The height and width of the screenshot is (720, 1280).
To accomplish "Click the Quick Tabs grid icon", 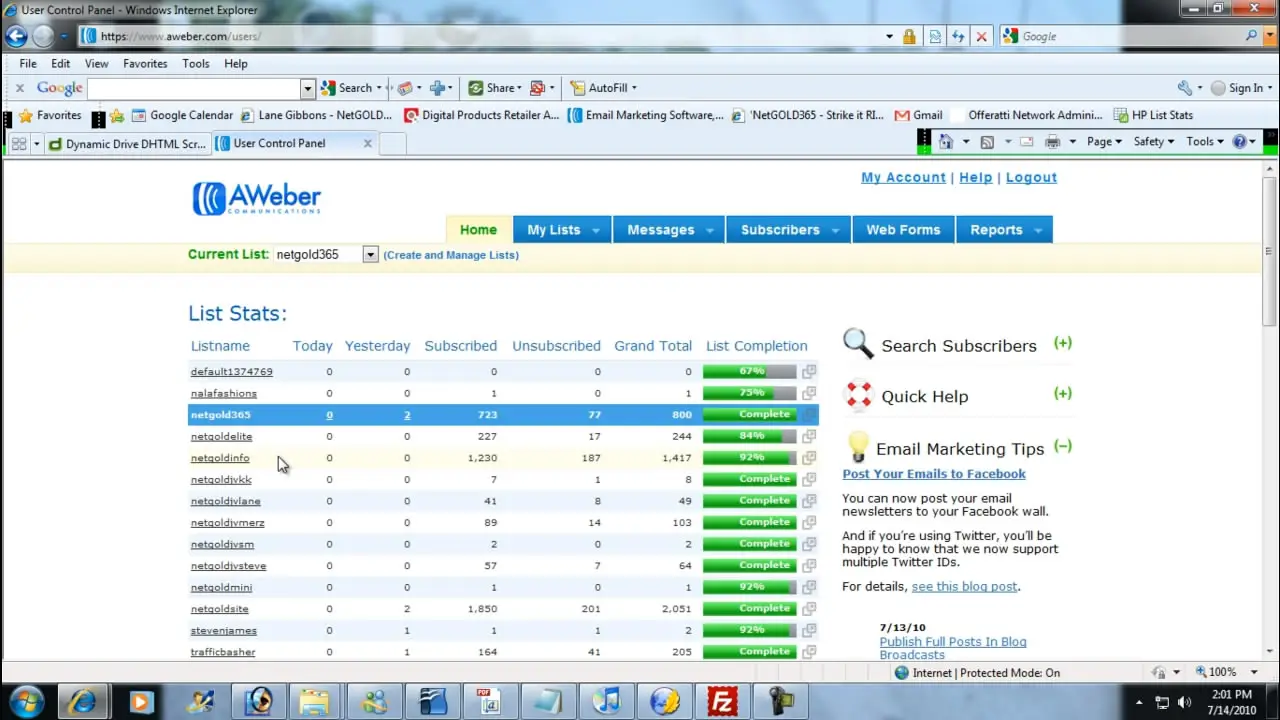I will (x=19, y=144).
